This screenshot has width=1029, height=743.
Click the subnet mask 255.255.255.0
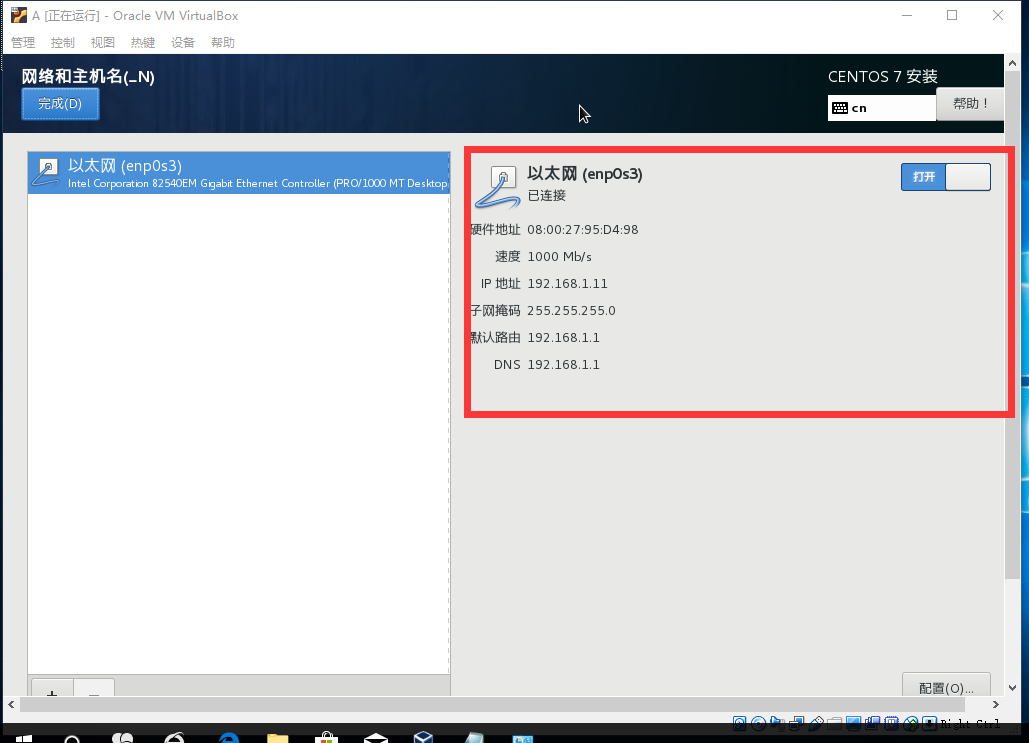[x=572, y=310]
